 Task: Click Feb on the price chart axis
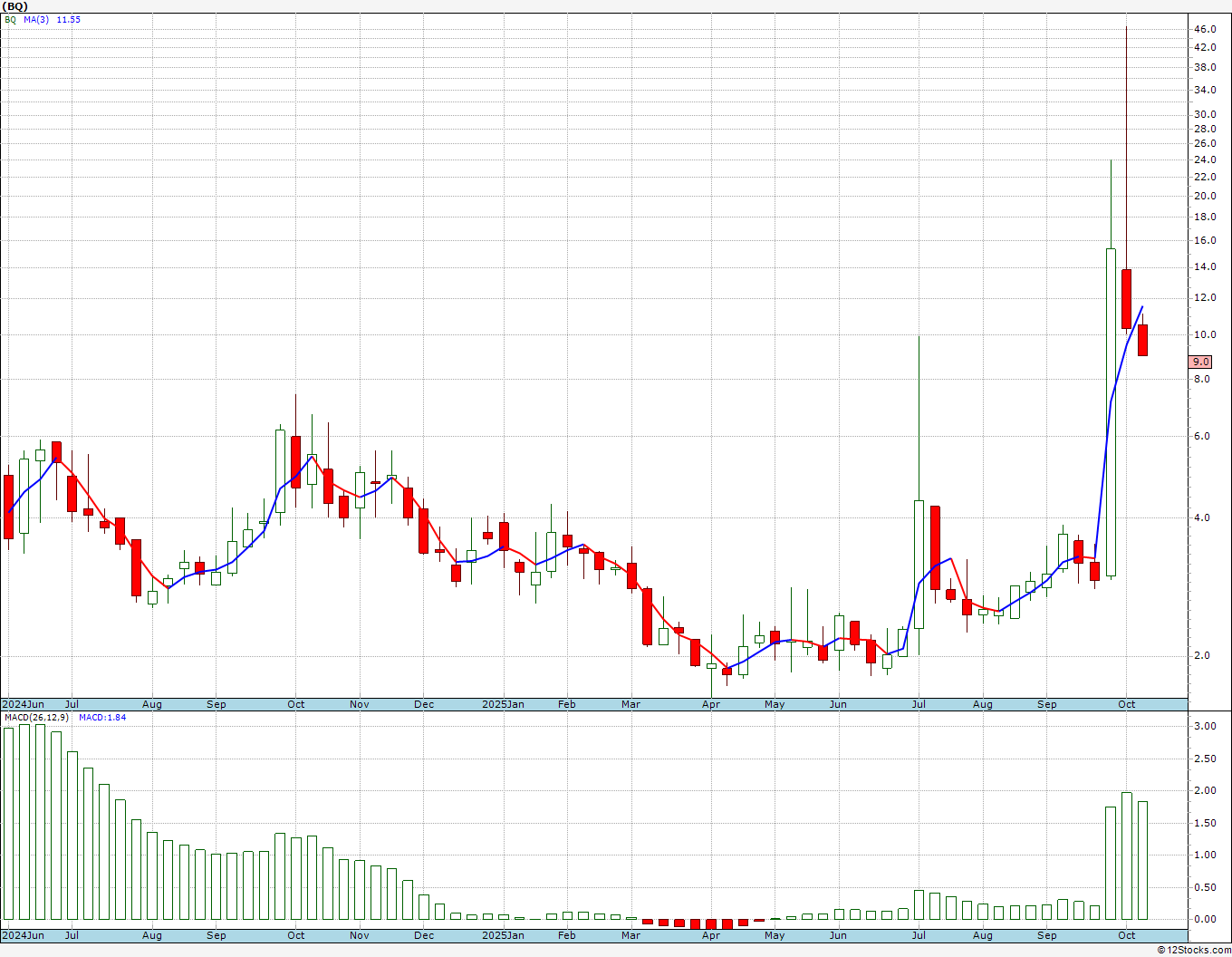(567, 704)
